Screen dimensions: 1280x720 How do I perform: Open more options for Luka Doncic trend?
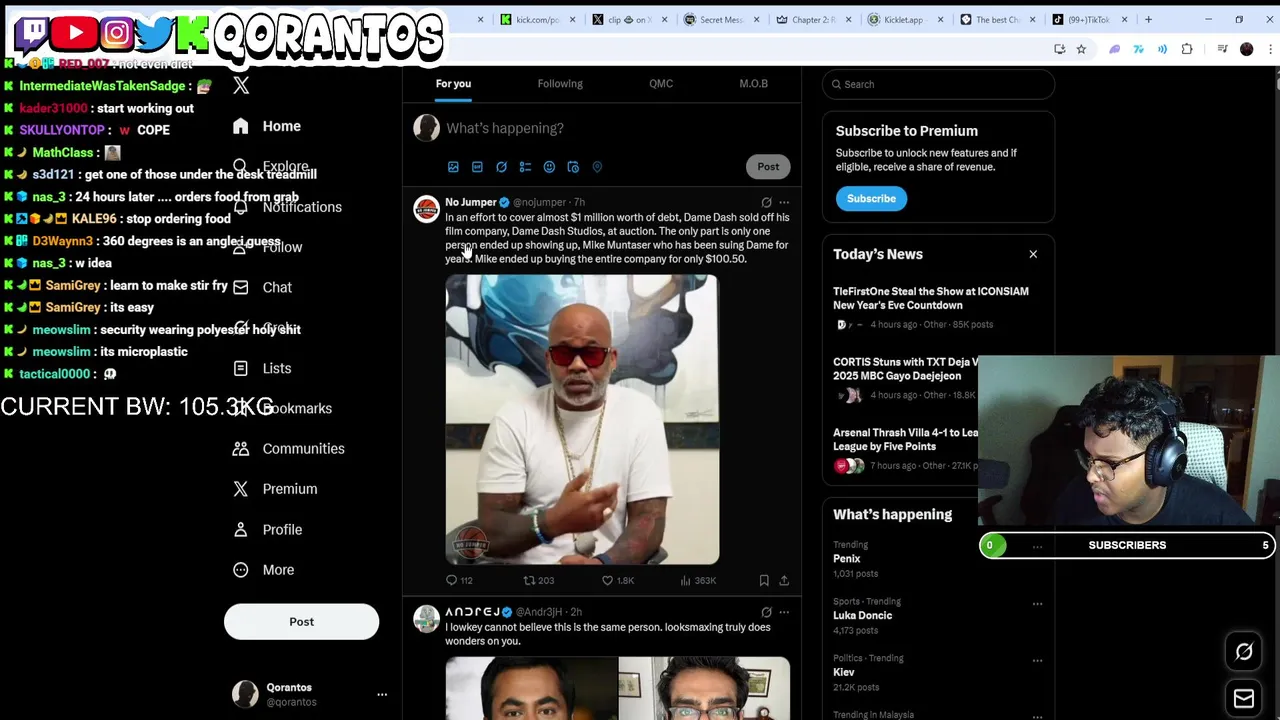click(1037, 603)
